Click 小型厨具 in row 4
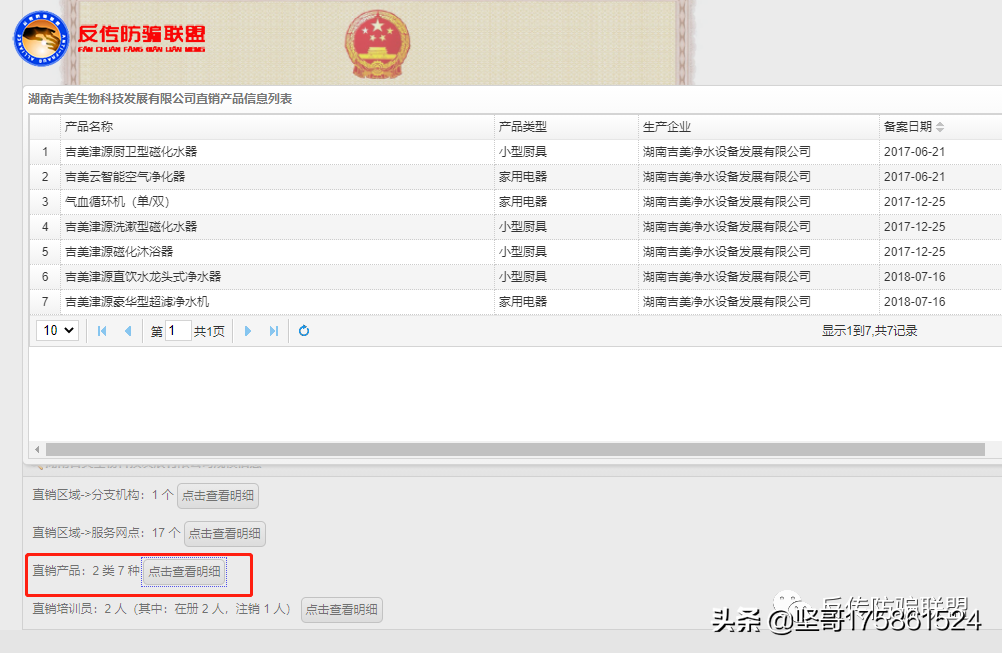This screenshot has height=653, width=1002. pyautogui.click(x=523, y=227)
